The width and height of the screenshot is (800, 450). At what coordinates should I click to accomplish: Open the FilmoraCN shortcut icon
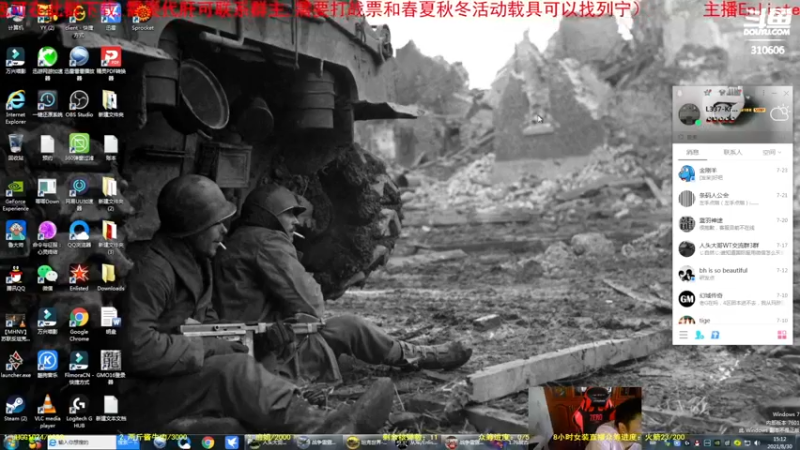[79, 367]
